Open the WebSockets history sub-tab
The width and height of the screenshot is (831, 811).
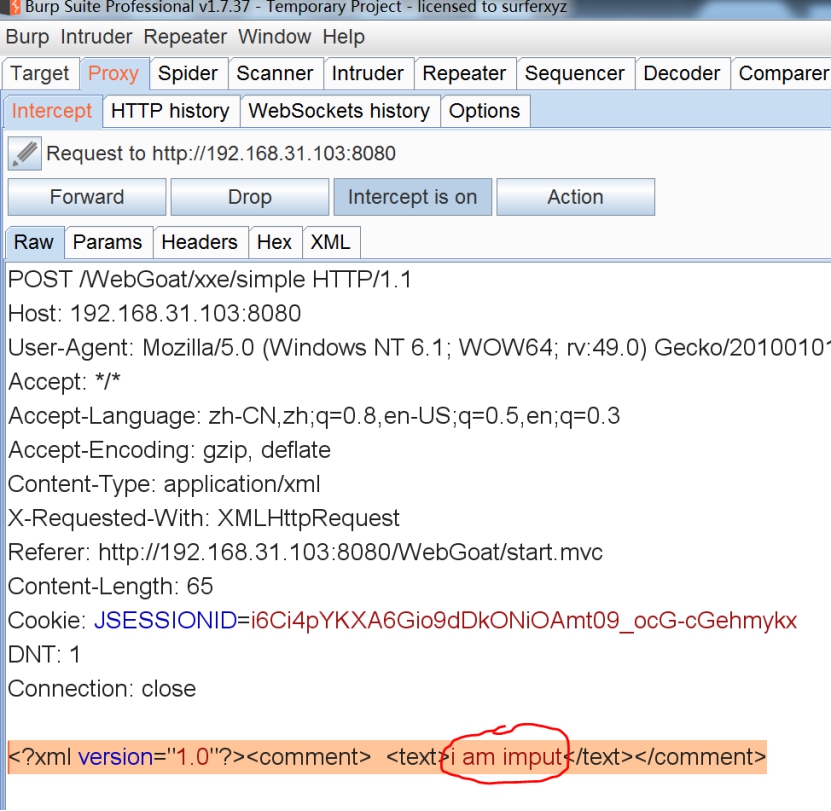(339, 111)
